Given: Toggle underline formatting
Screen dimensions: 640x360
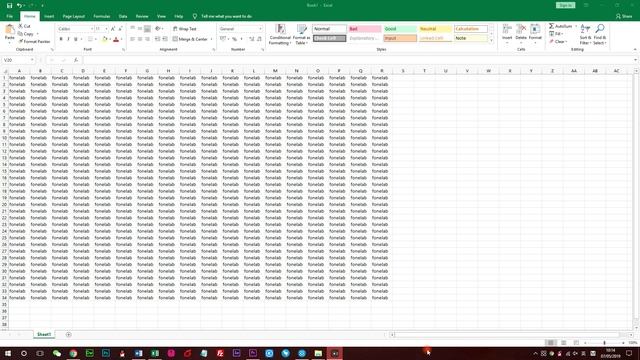Looking at the screenshot, I should (x=76, y=39).
